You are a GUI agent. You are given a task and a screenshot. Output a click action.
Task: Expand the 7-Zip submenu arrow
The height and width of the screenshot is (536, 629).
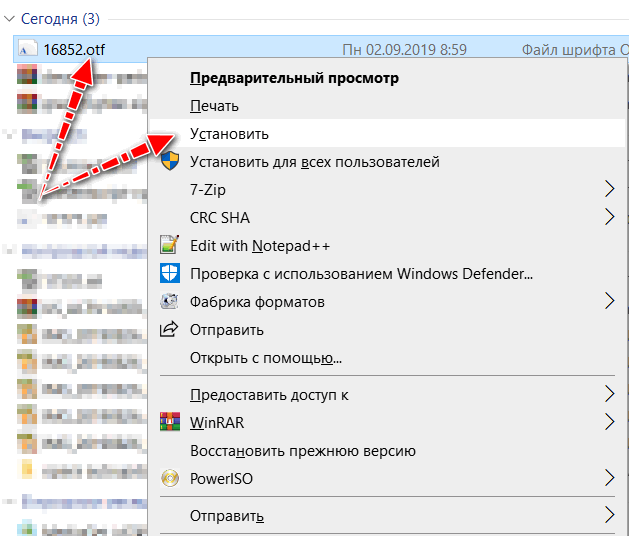pyautogui.click(x=609, y=189)
